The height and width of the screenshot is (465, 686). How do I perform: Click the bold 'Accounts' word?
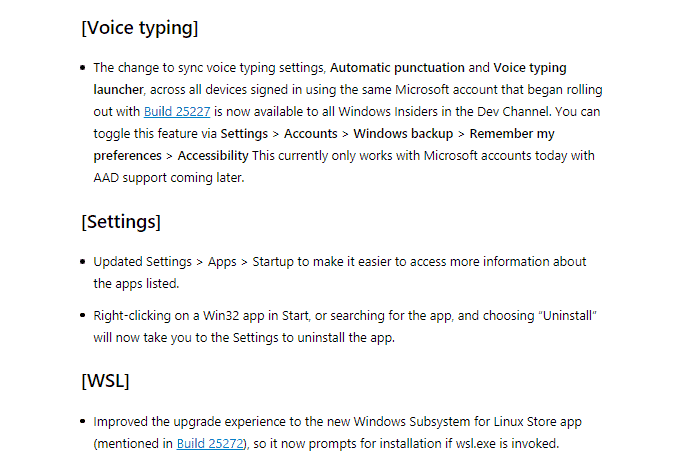pyautogui.click(x=311, y=133)
